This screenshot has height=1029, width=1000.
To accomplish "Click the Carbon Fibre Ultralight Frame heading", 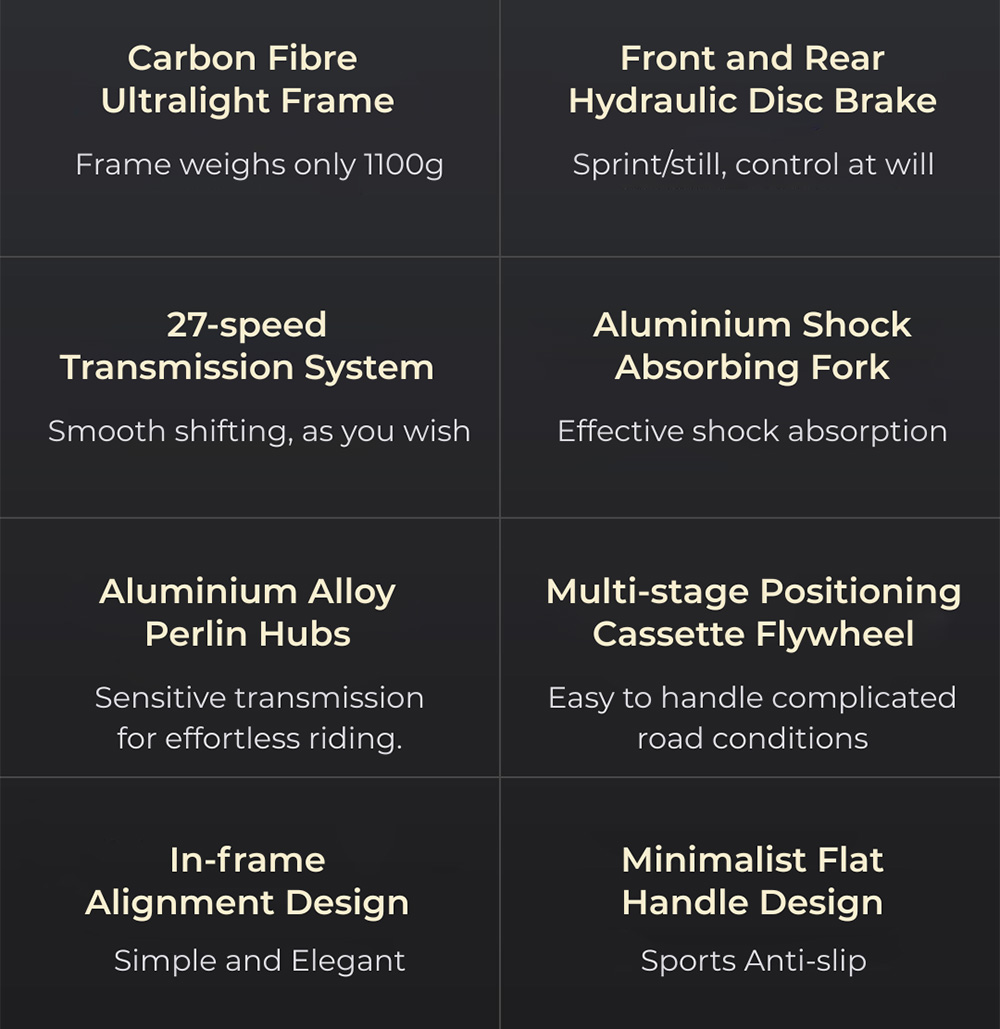I will [248, 79].
